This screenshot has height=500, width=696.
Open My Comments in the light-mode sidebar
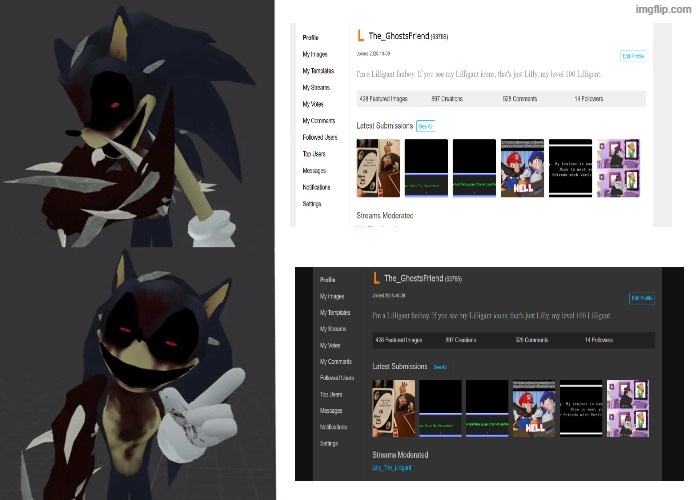tap(319, 120)
